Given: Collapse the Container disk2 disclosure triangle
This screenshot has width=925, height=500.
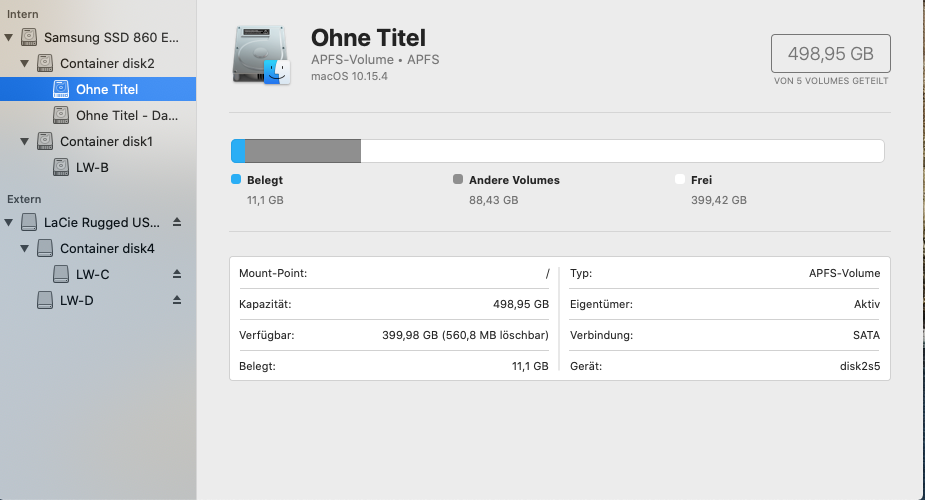Looking at the screenshot, I should (x=25, y=64).
